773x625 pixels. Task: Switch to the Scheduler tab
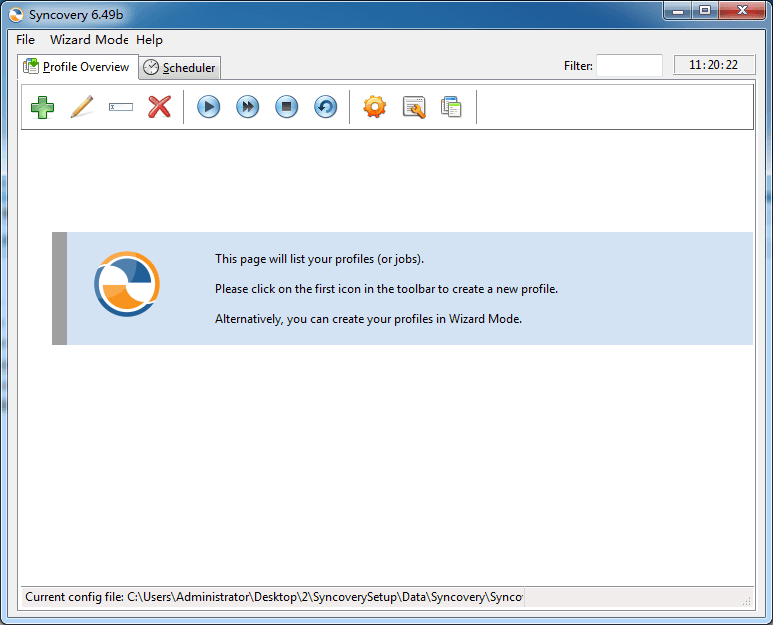(180, 68)
